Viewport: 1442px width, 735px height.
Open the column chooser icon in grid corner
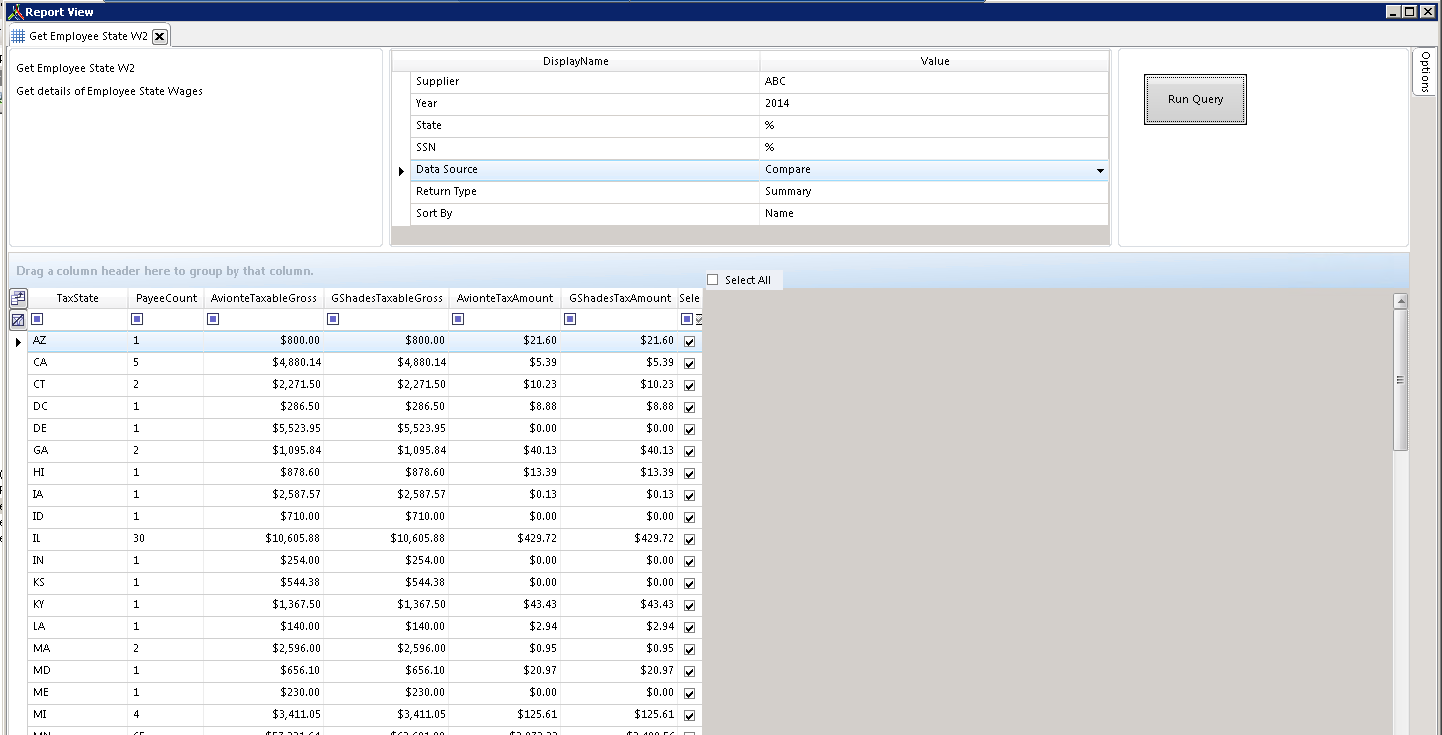tap(18, 298)
